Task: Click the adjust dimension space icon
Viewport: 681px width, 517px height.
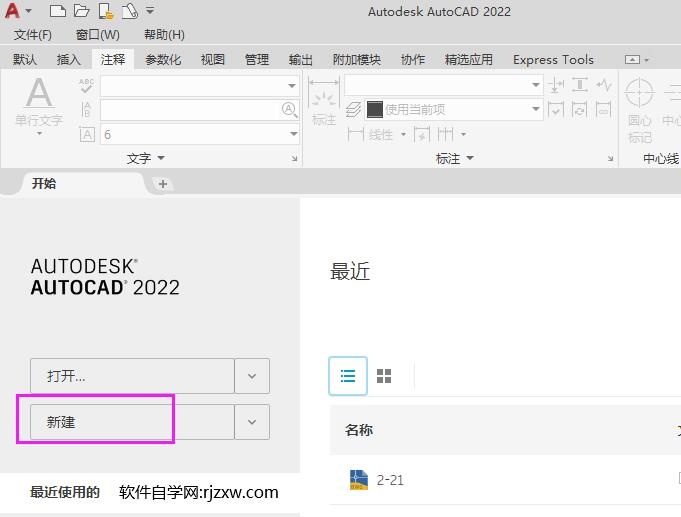Action: tap(580, 85)
